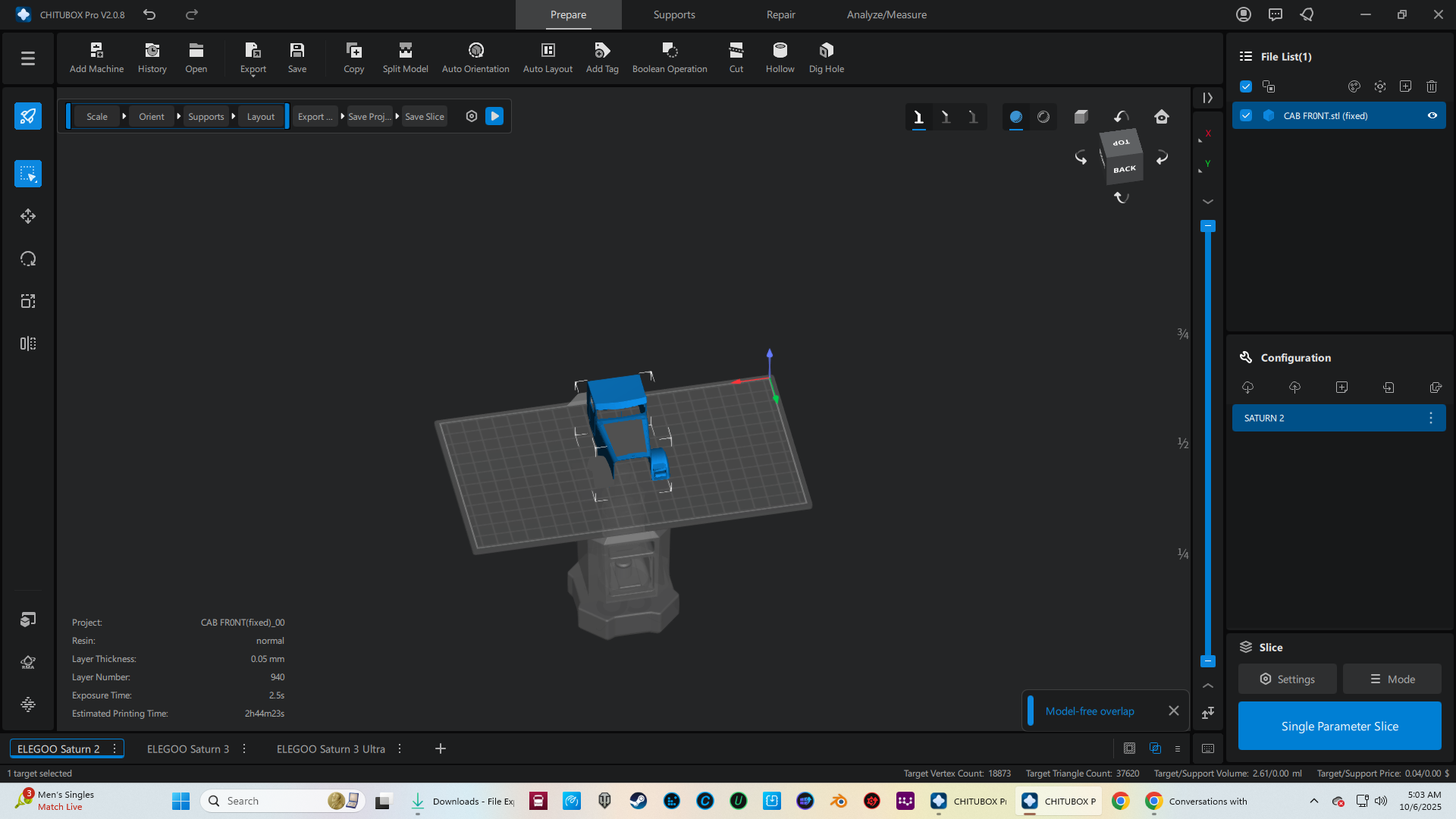
Task: Select the Scale tool in left sidebar
Action: pos(28,301)
